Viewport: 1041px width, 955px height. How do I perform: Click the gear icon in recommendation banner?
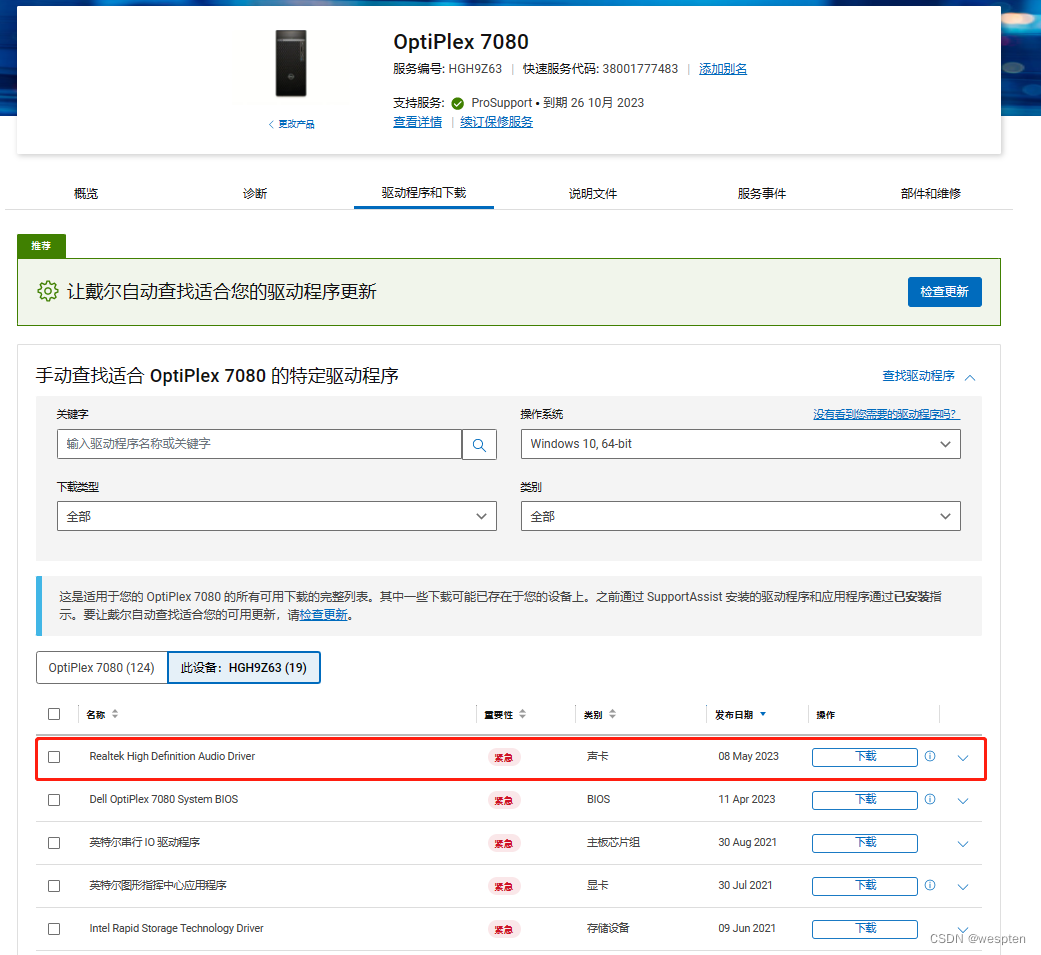48,291
